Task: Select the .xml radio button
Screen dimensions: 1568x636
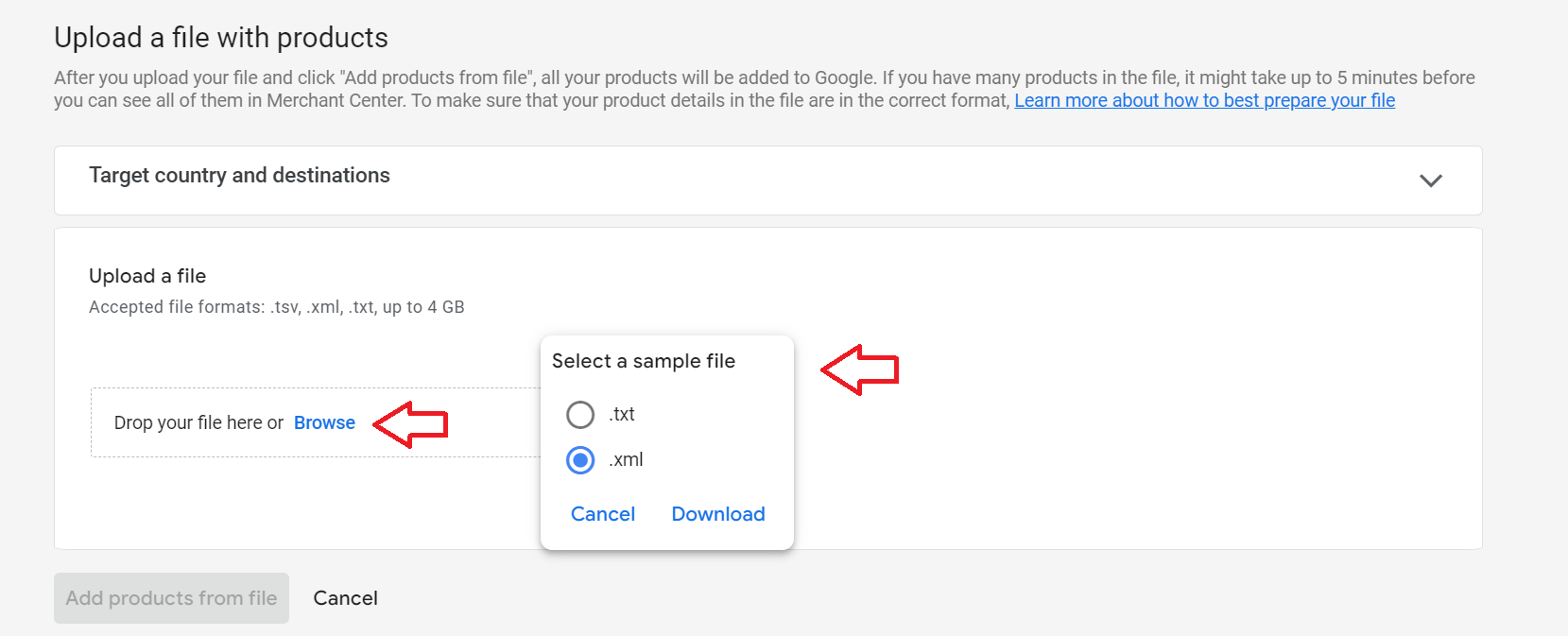Action: (580, 460)
